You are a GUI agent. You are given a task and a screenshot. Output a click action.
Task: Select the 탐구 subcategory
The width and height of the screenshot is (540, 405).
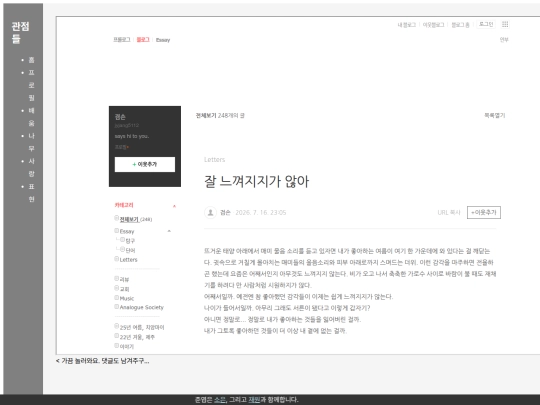pyautogui.click(x=130, y=241)
